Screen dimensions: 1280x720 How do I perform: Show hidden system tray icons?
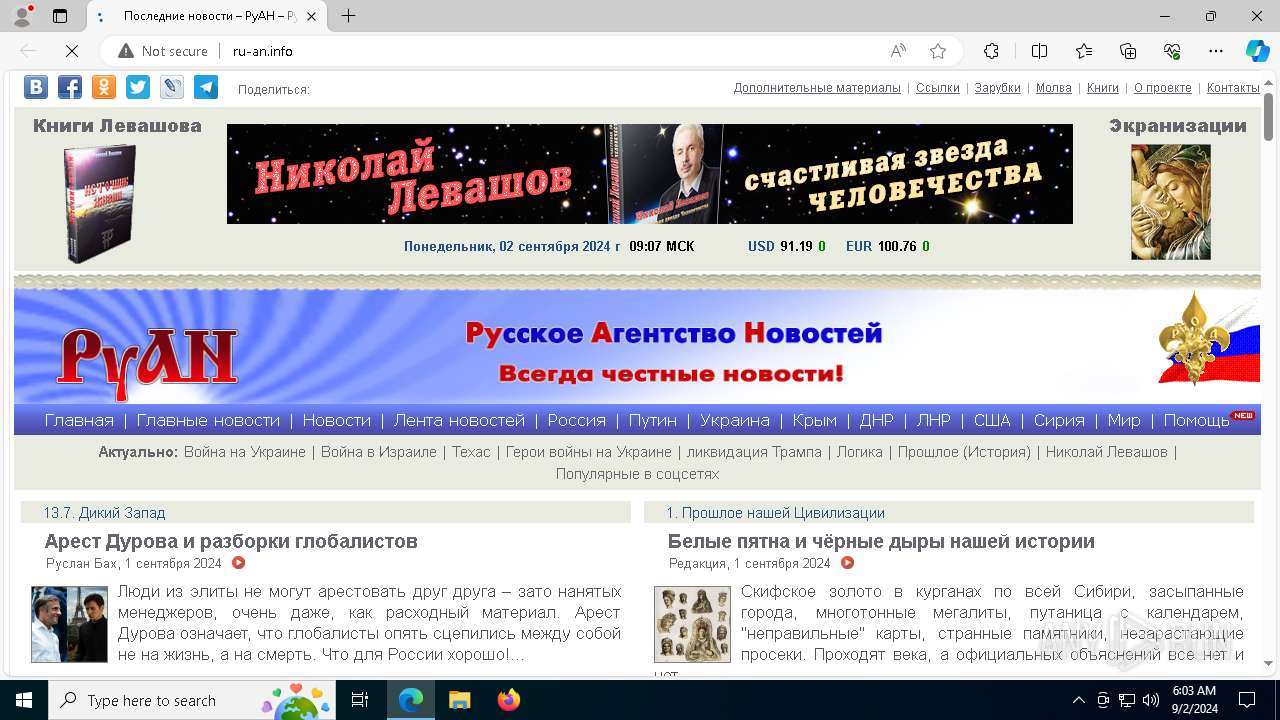1078,700
